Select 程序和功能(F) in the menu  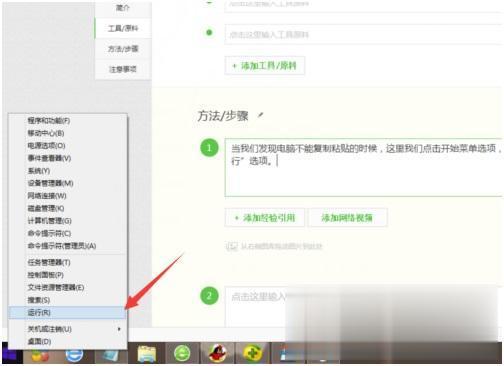pos(68,121)
